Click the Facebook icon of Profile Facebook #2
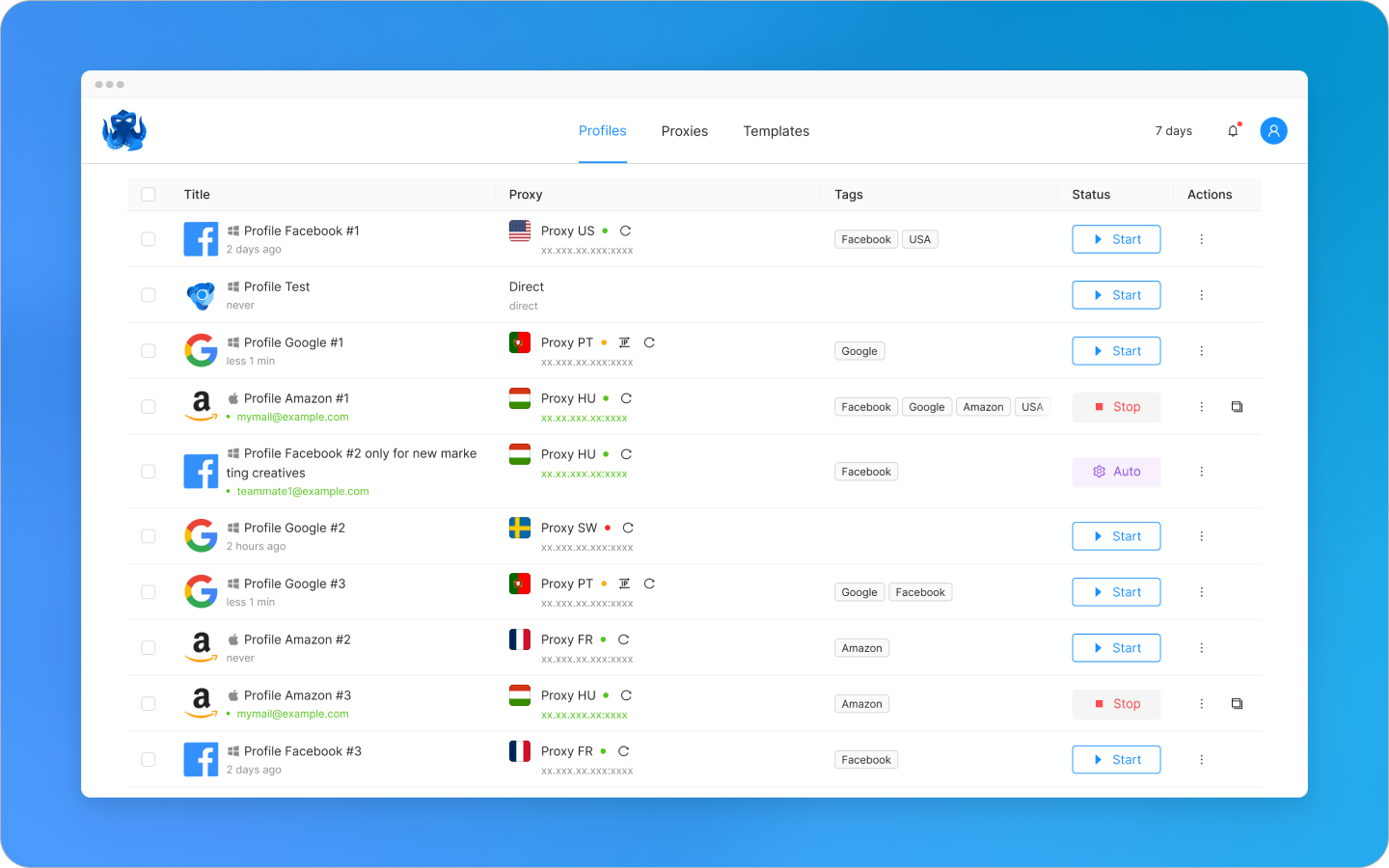Image resolution: width=1389 pixels, height=868 pixels. click(x=201, y=472)
